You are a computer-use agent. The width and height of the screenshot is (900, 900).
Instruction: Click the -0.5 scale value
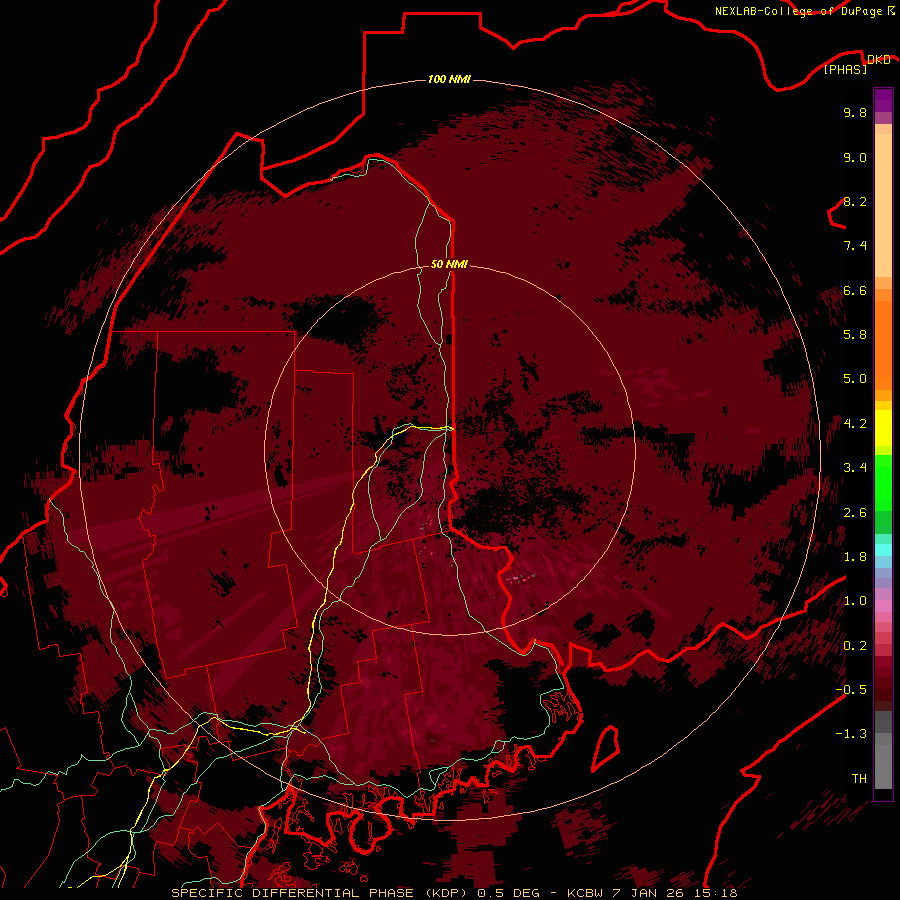click(x=851, y=690)
